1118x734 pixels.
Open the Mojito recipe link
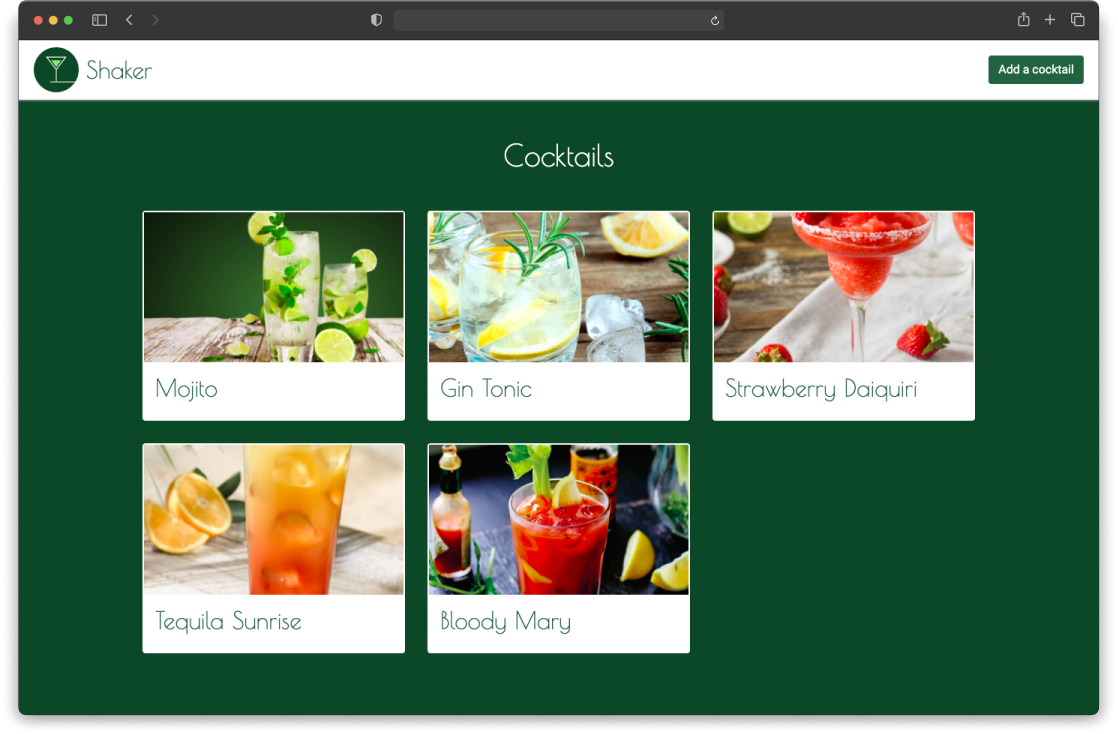[x=185, y=389]
